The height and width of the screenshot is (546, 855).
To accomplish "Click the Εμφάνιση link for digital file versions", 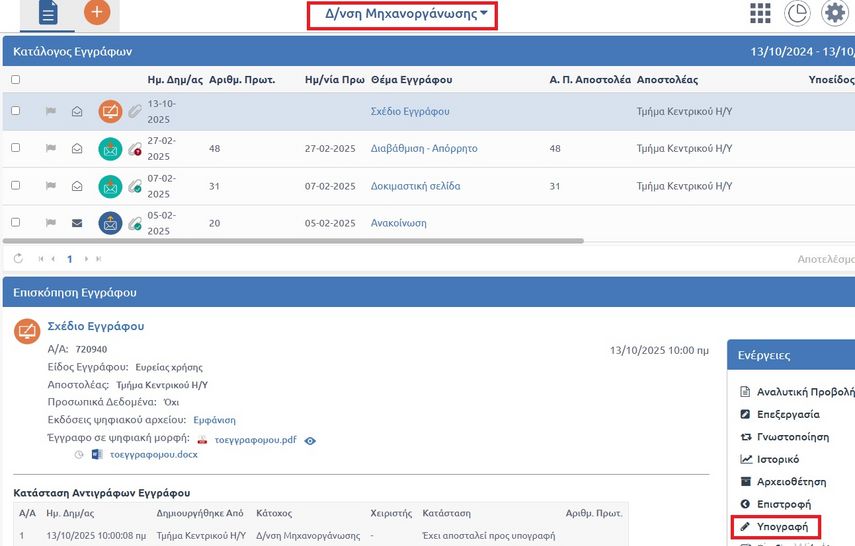I will 214,420.
